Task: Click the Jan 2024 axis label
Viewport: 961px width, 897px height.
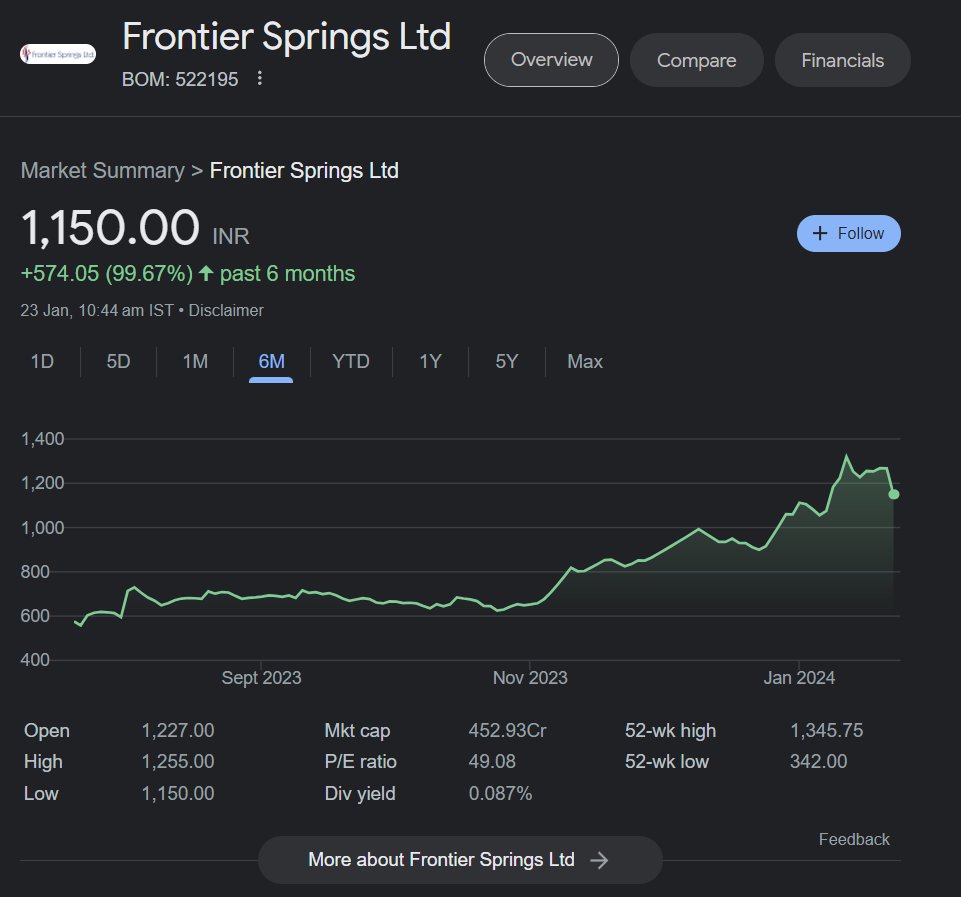Action: click(799, 678)
